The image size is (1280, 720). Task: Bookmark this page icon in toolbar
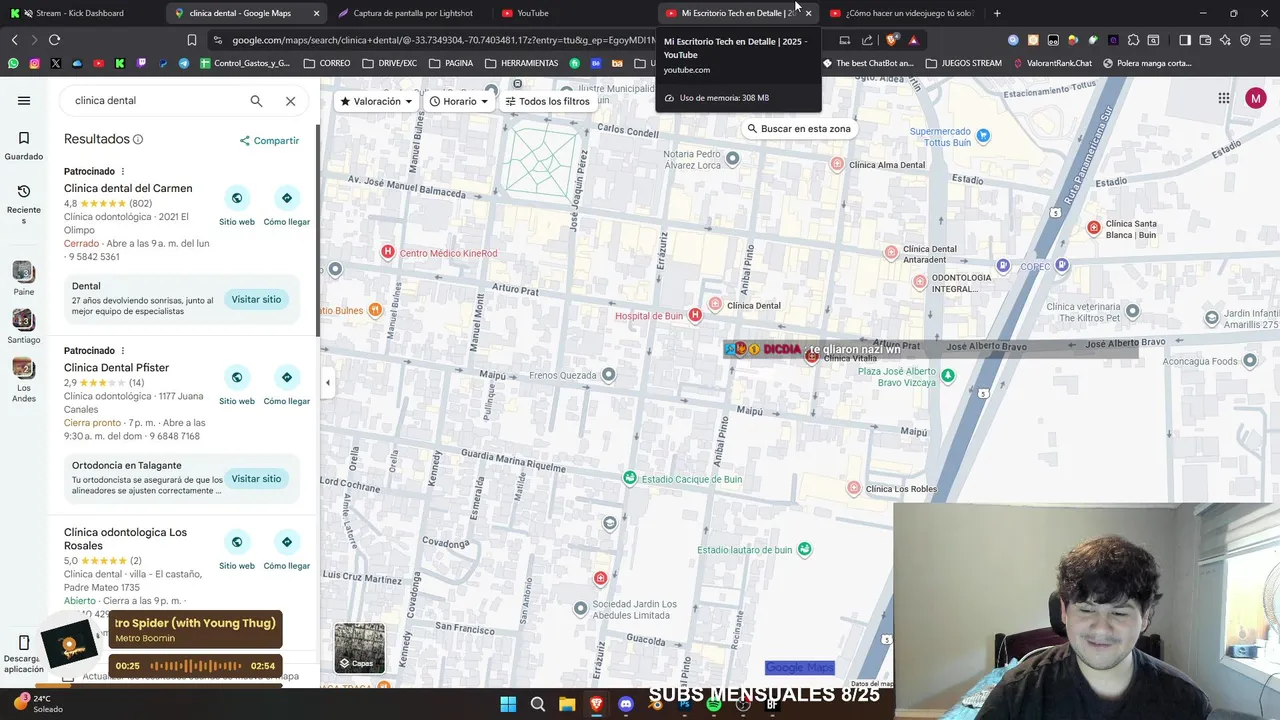click(x=191, y=40)
